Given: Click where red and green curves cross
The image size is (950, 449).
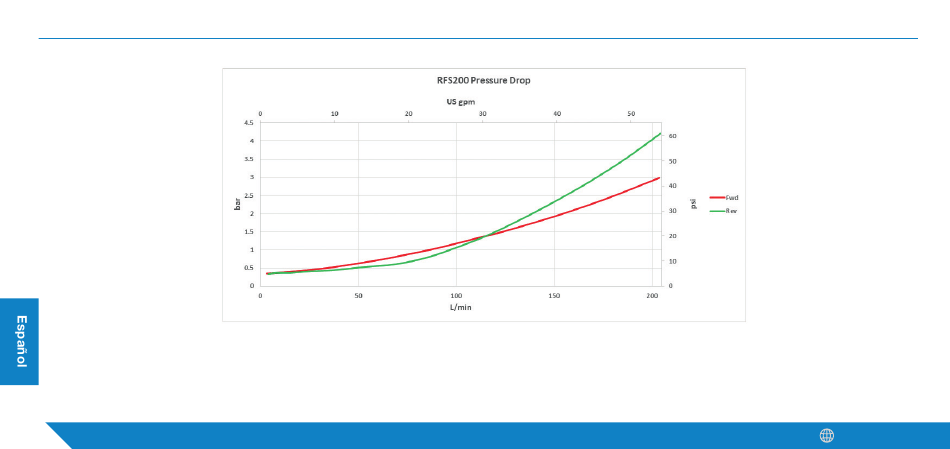Looking at the screenshot, I should pos(487,236).
